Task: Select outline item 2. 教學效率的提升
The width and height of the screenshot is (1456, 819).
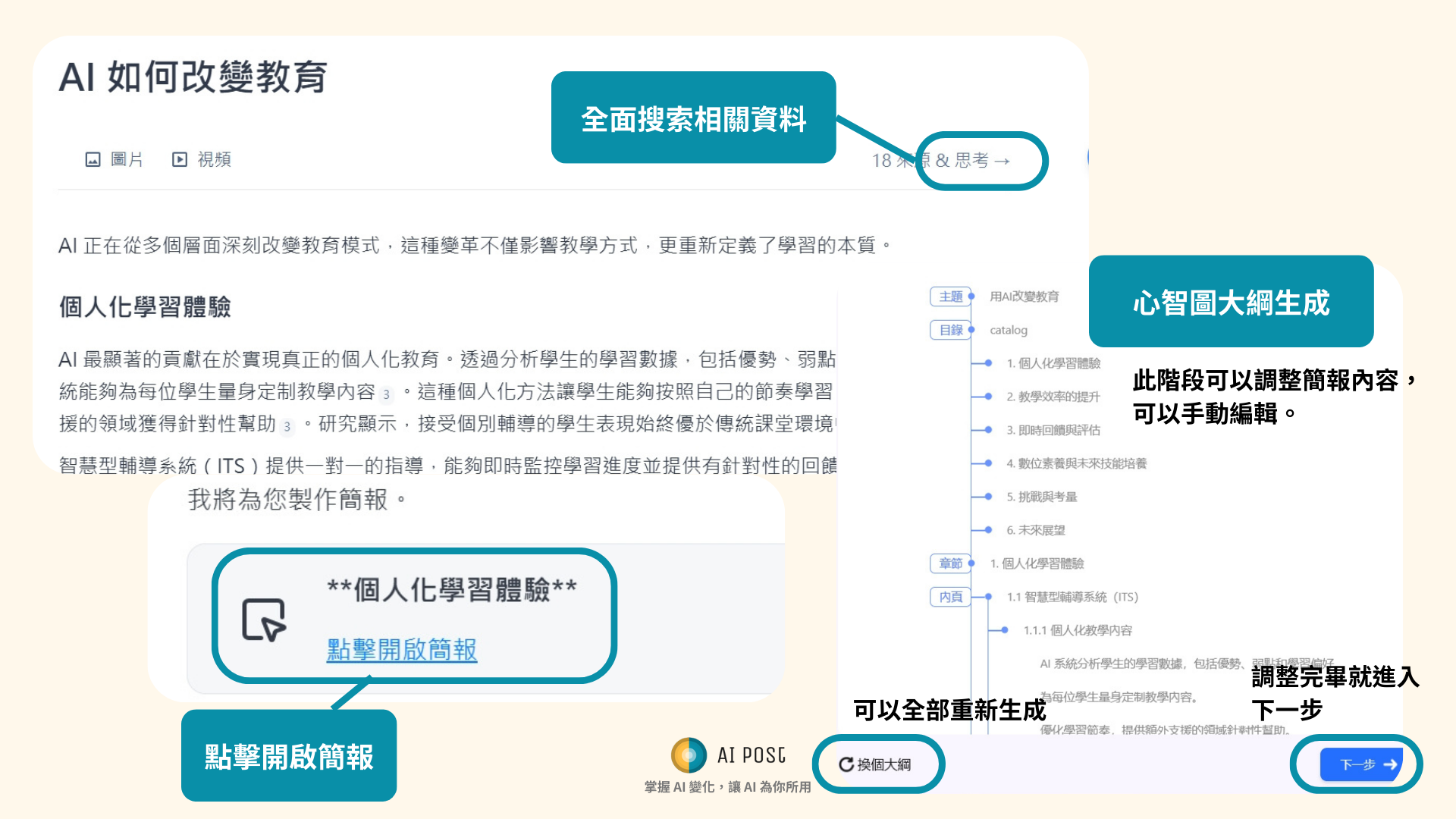Action: pos(1053,397)
